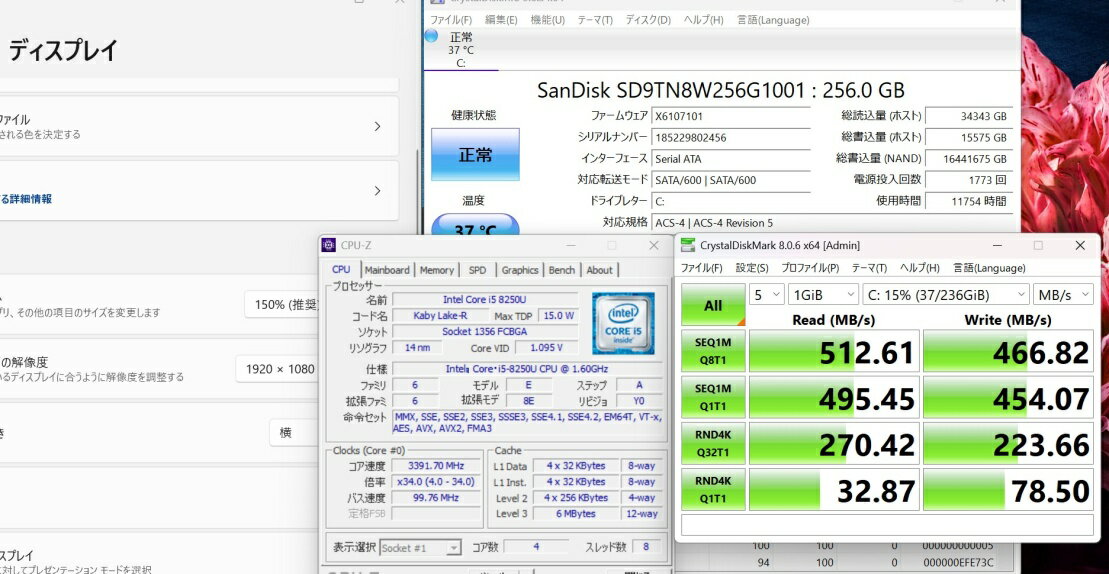Open the test count dropdown showing 5

(765, 295)
